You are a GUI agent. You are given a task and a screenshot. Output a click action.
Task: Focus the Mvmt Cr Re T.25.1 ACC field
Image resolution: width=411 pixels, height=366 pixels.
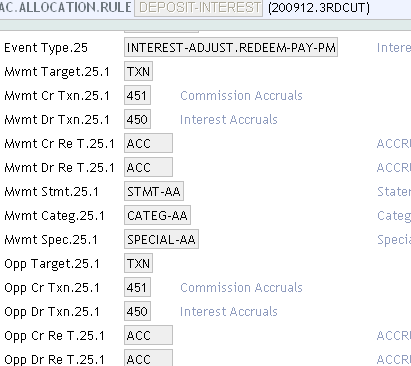[148, 143]
